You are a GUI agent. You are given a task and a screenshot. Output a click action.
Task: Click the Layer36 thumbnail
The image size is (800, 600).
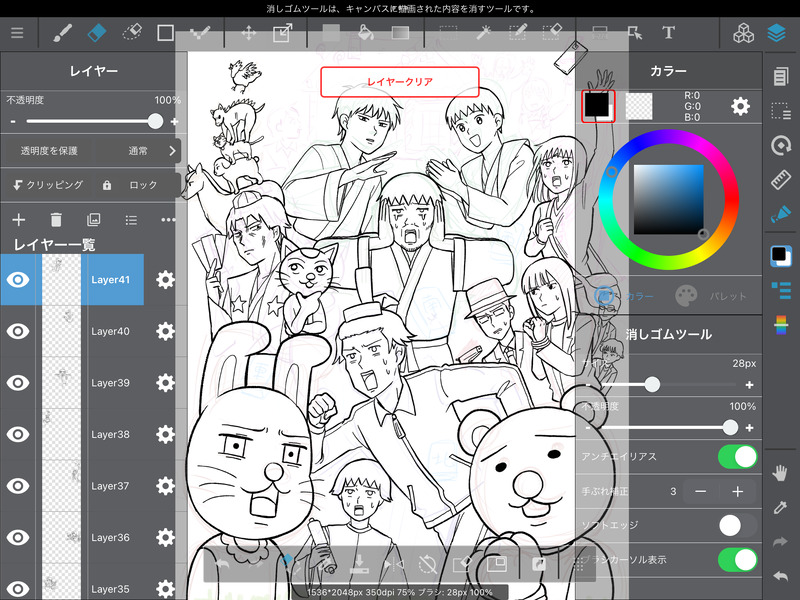[x=61, y=537]
